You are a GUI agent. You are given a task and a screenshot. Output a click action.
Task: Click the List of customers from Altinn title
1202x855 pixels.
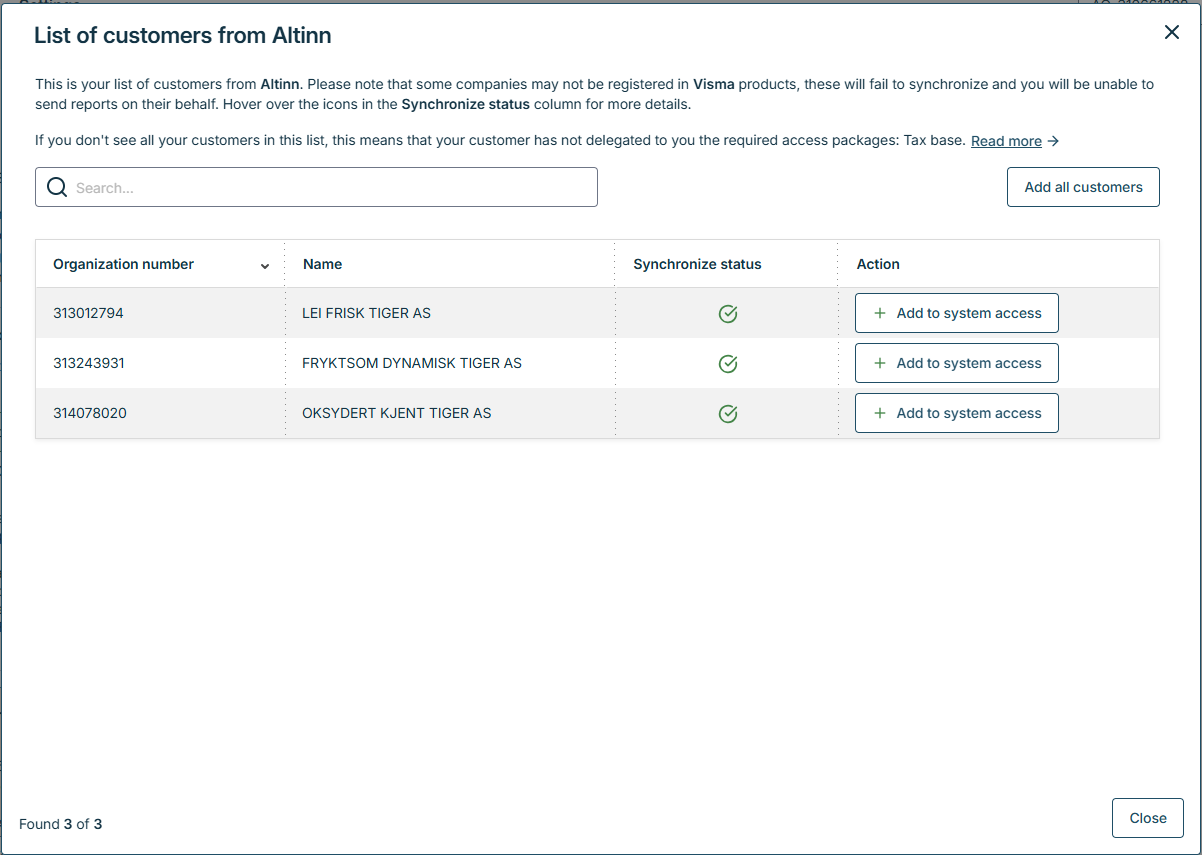[183, 35]
